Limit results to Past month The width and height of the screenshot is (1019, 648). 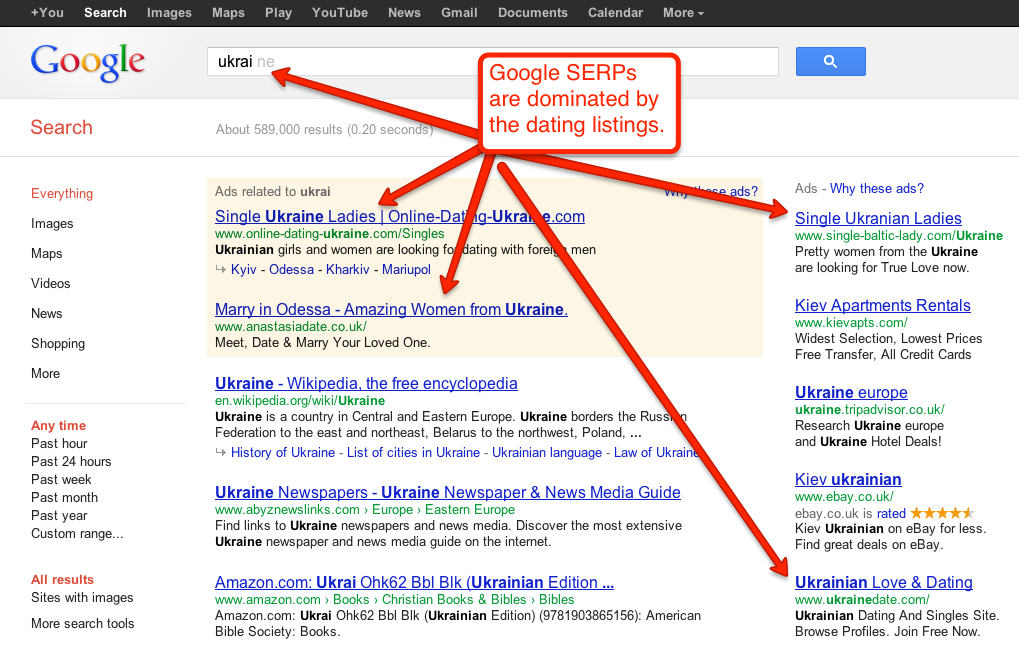(x=64, y=497)
